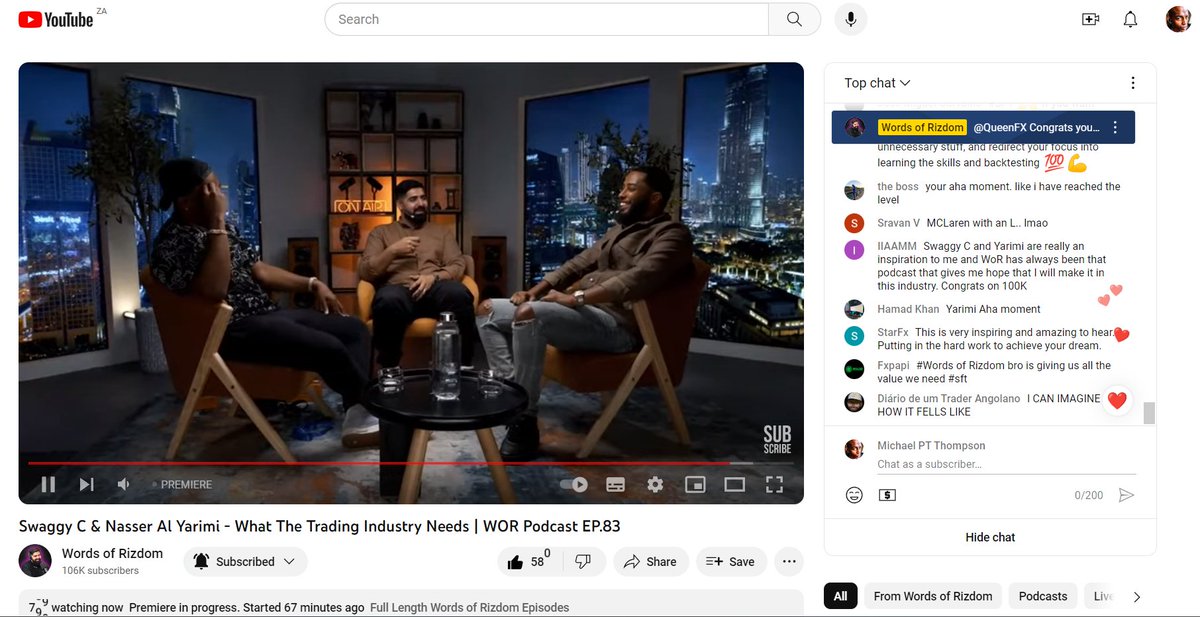Select the All filter chip

tap(840, 596)
